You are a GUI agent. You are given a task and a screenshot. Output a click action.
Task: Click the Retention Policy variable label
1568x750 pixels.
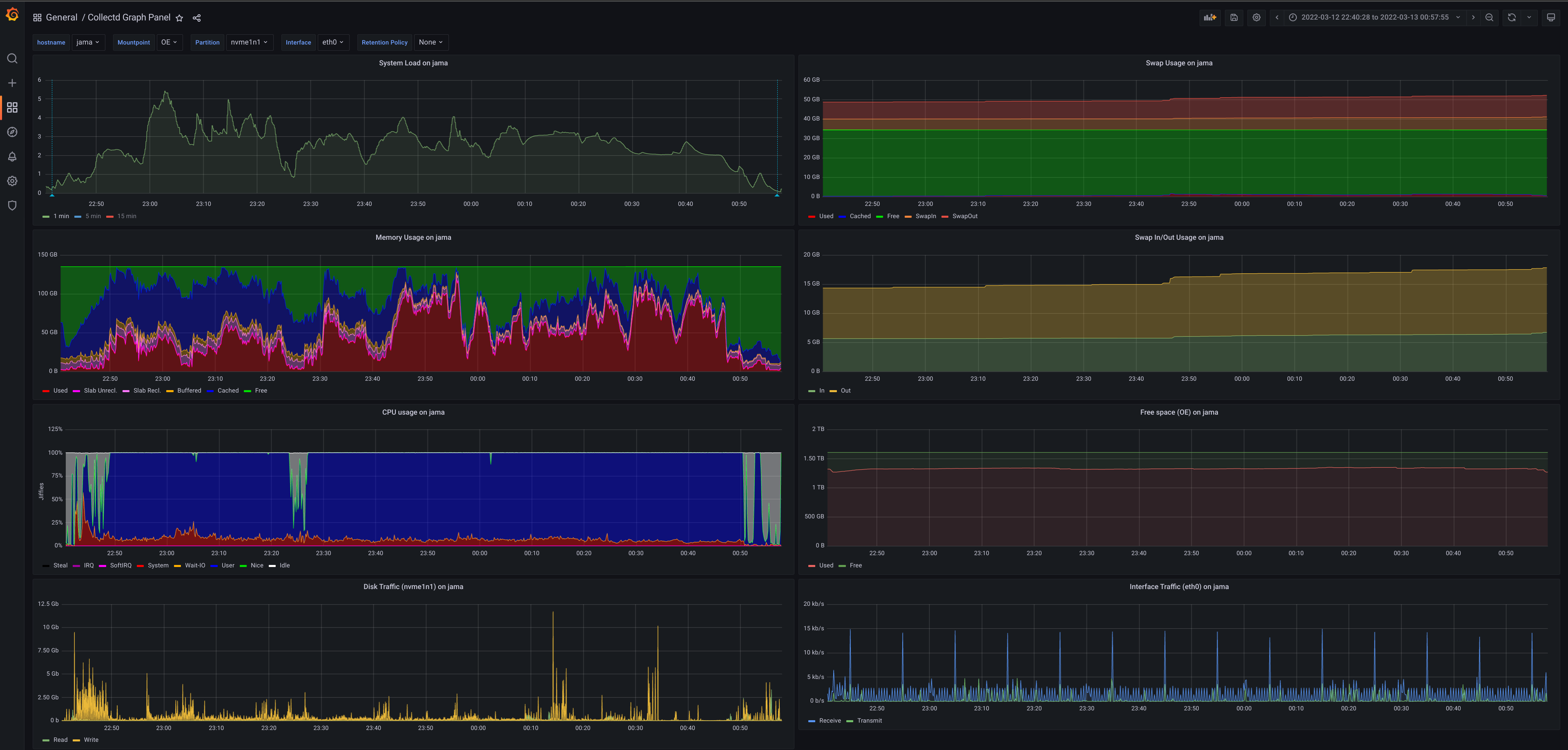pos(384,42)
